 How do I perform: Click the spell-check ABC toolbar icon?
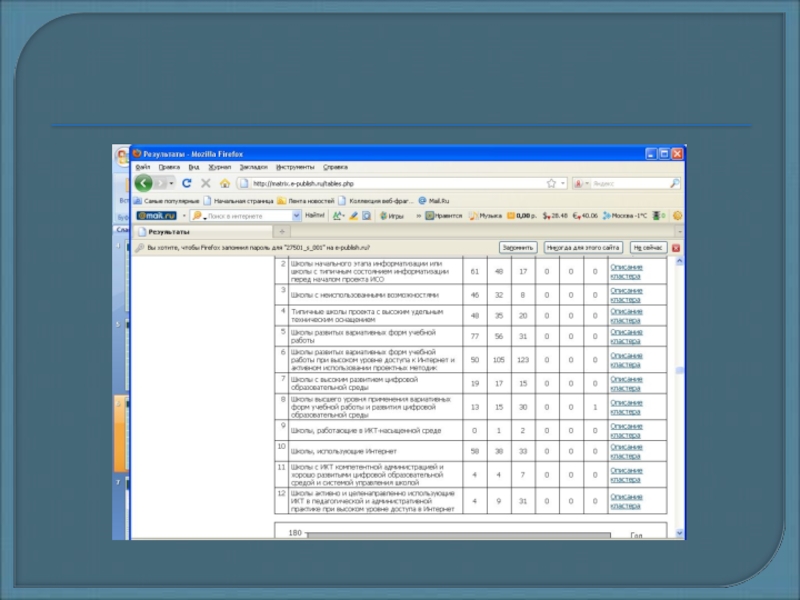[x=338, y=216]
